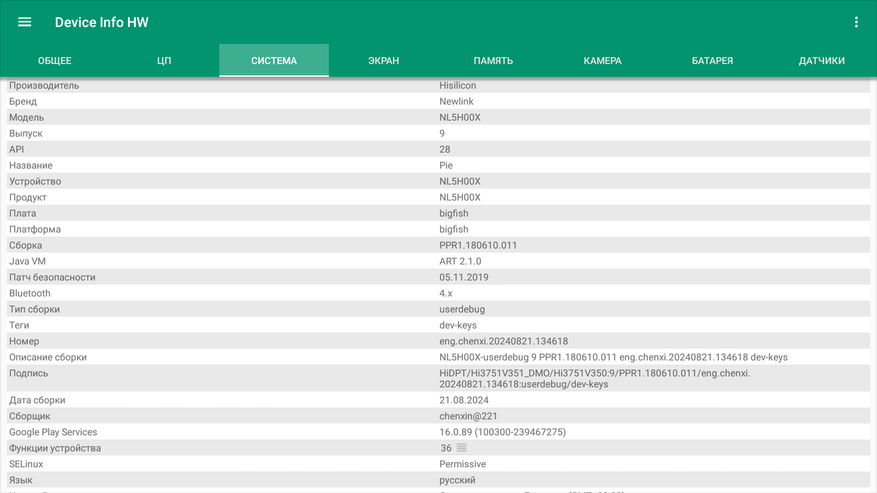Click the Подпись row label
This screenshot has height=493, width=877.
(x=29, y=373)
